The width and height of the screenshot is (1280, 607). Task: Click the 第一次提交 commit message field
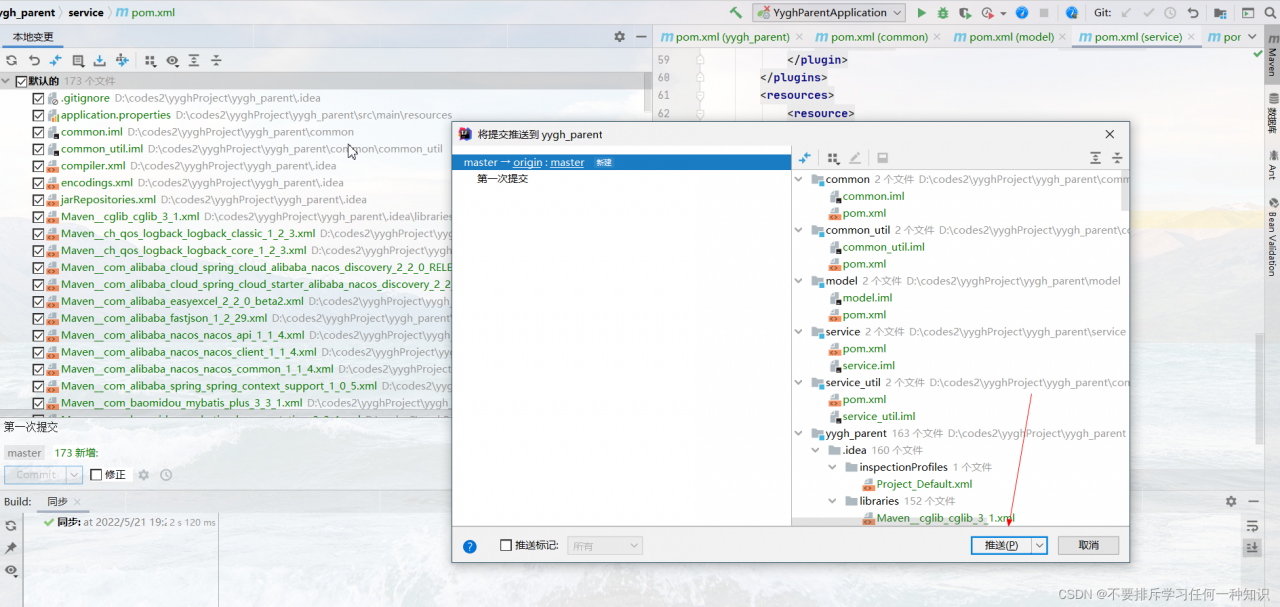click(225, 427)
